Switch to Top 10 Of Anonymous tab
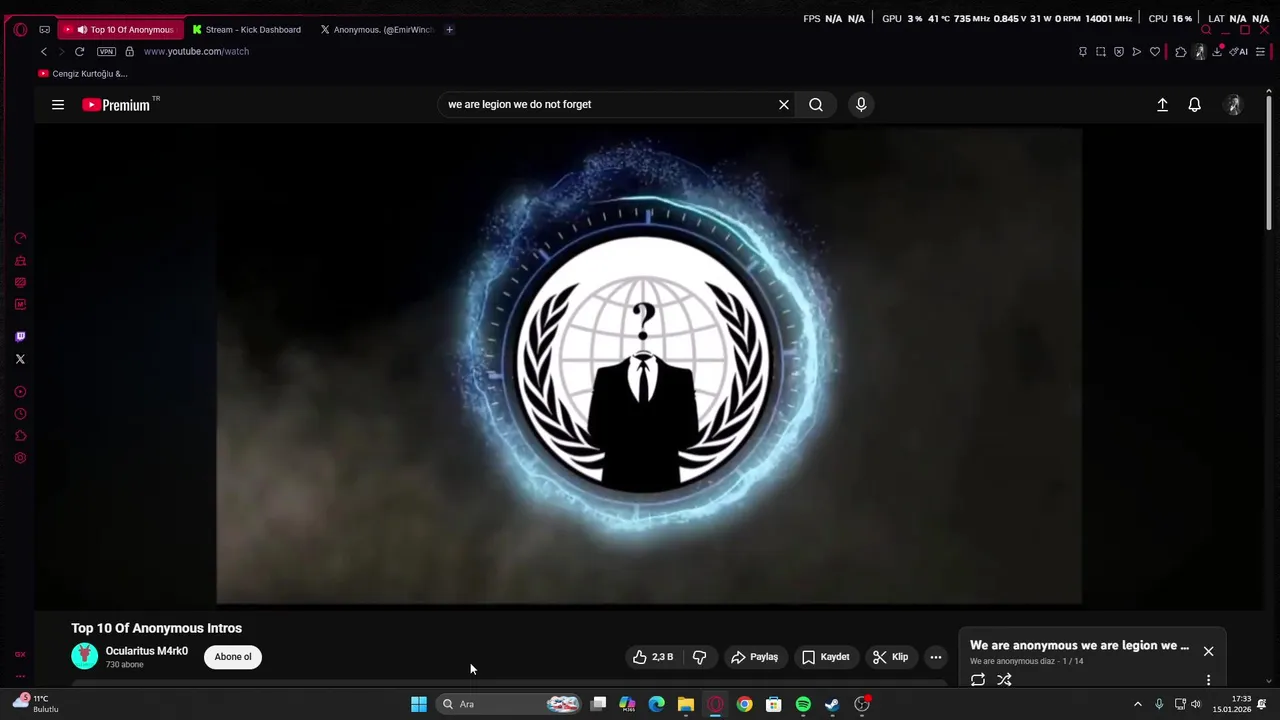1280x720 pixels. [121, 30]
